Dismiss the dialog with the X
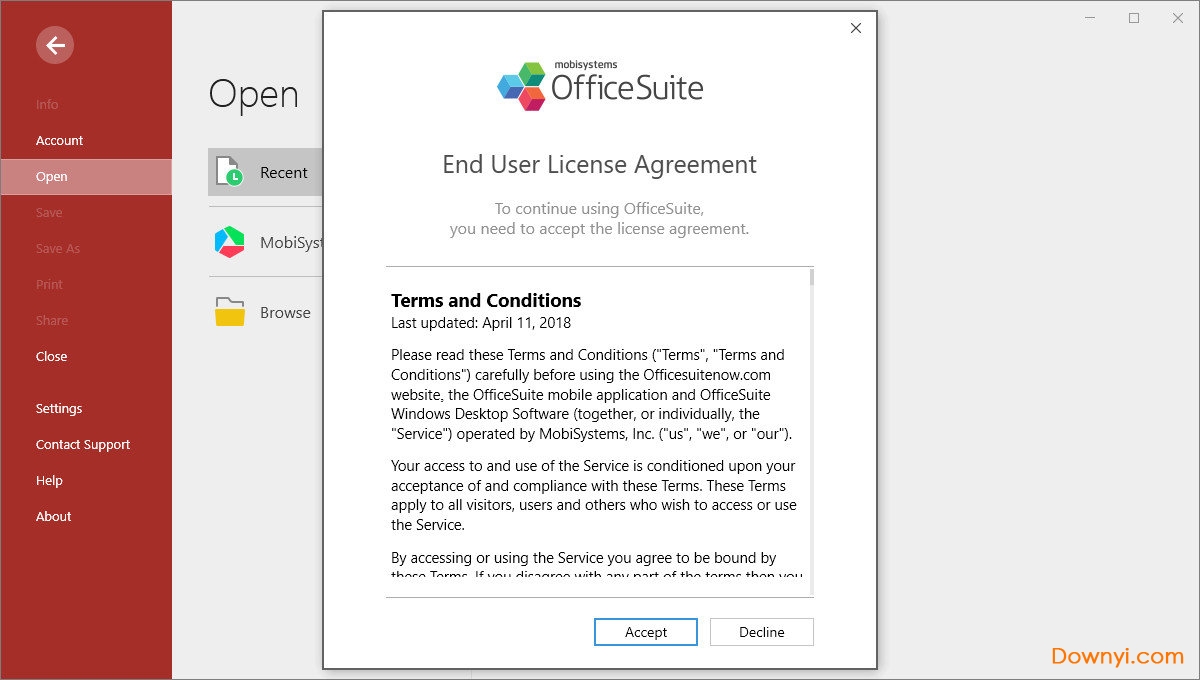1200x680 pixels. [x=855, y=28]
